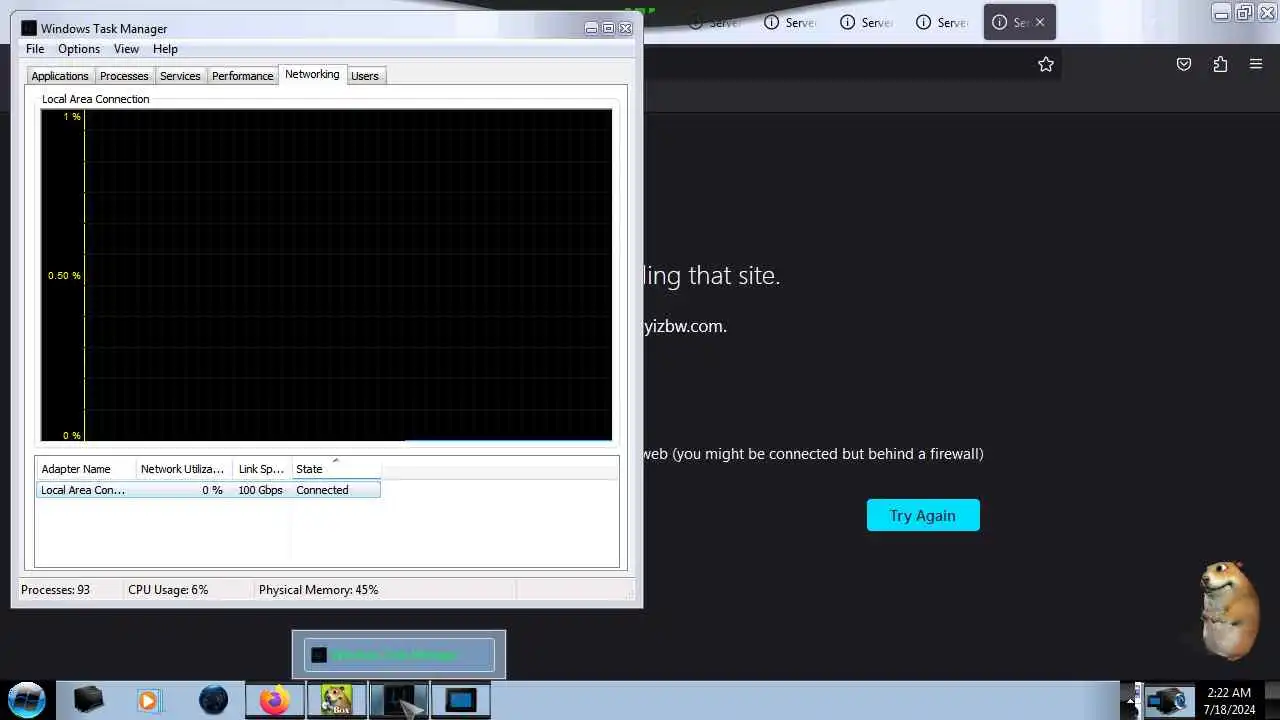Switch to the Performance tab
Image resolution: width=1280 pixels, height=720 pixels.
pos(242,76)
